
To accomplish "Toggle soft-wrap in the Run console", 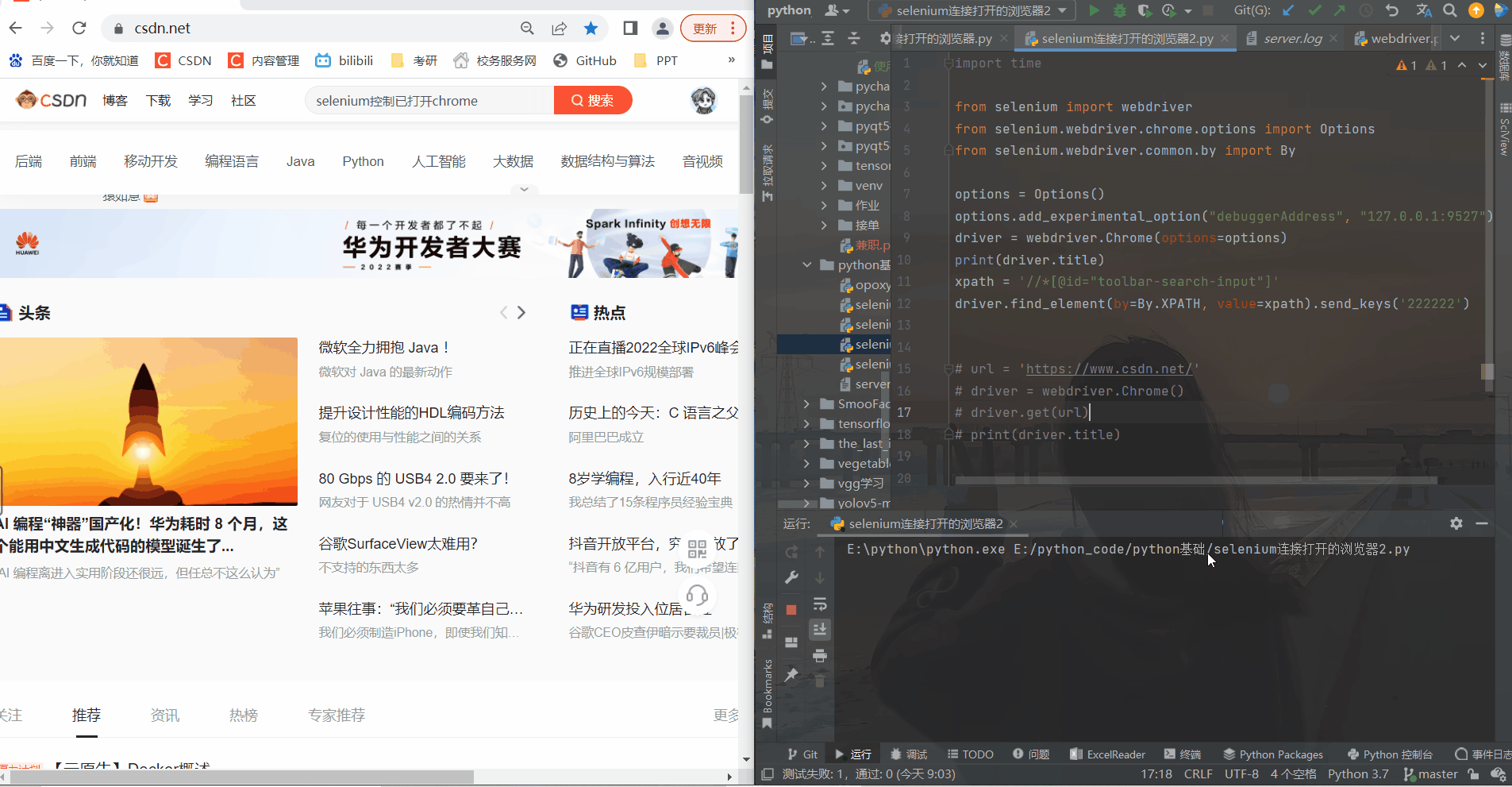I will coord(820,604).
